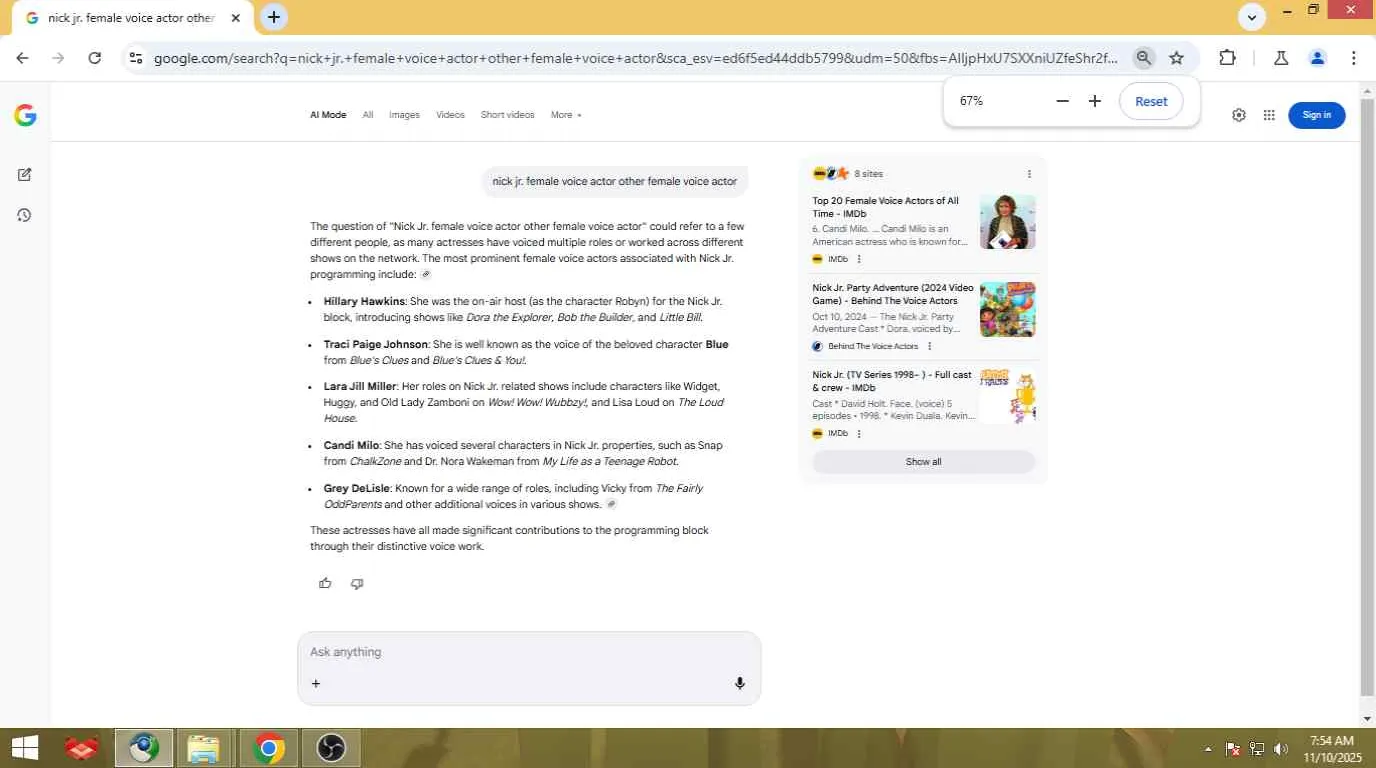Show hidden system tray icons
1376x768 pixels.
coord(1208,748)
